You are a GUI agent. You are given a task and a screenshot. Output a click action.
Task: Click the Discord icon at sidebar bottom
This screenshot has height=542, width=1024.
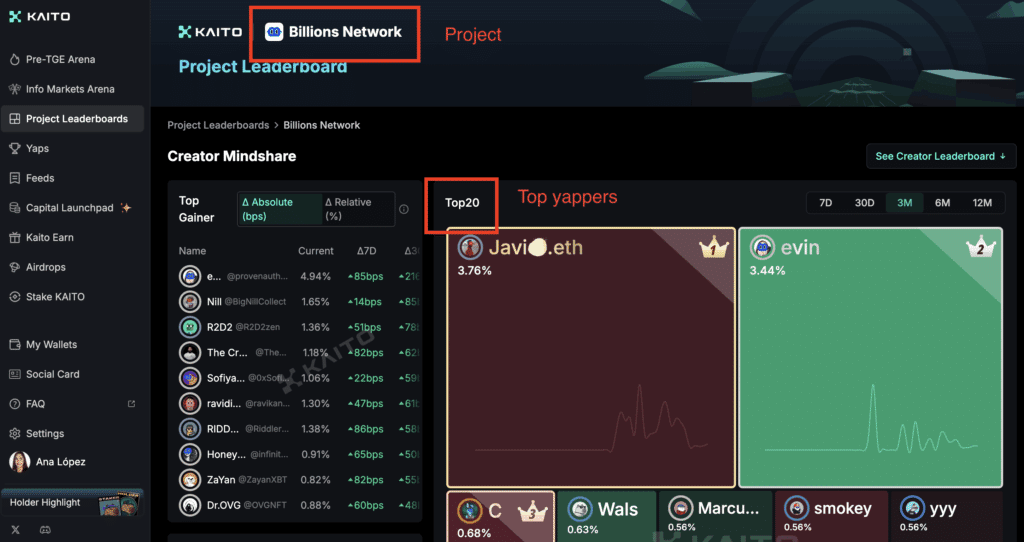pyautogui.click(x=43, y=529)
